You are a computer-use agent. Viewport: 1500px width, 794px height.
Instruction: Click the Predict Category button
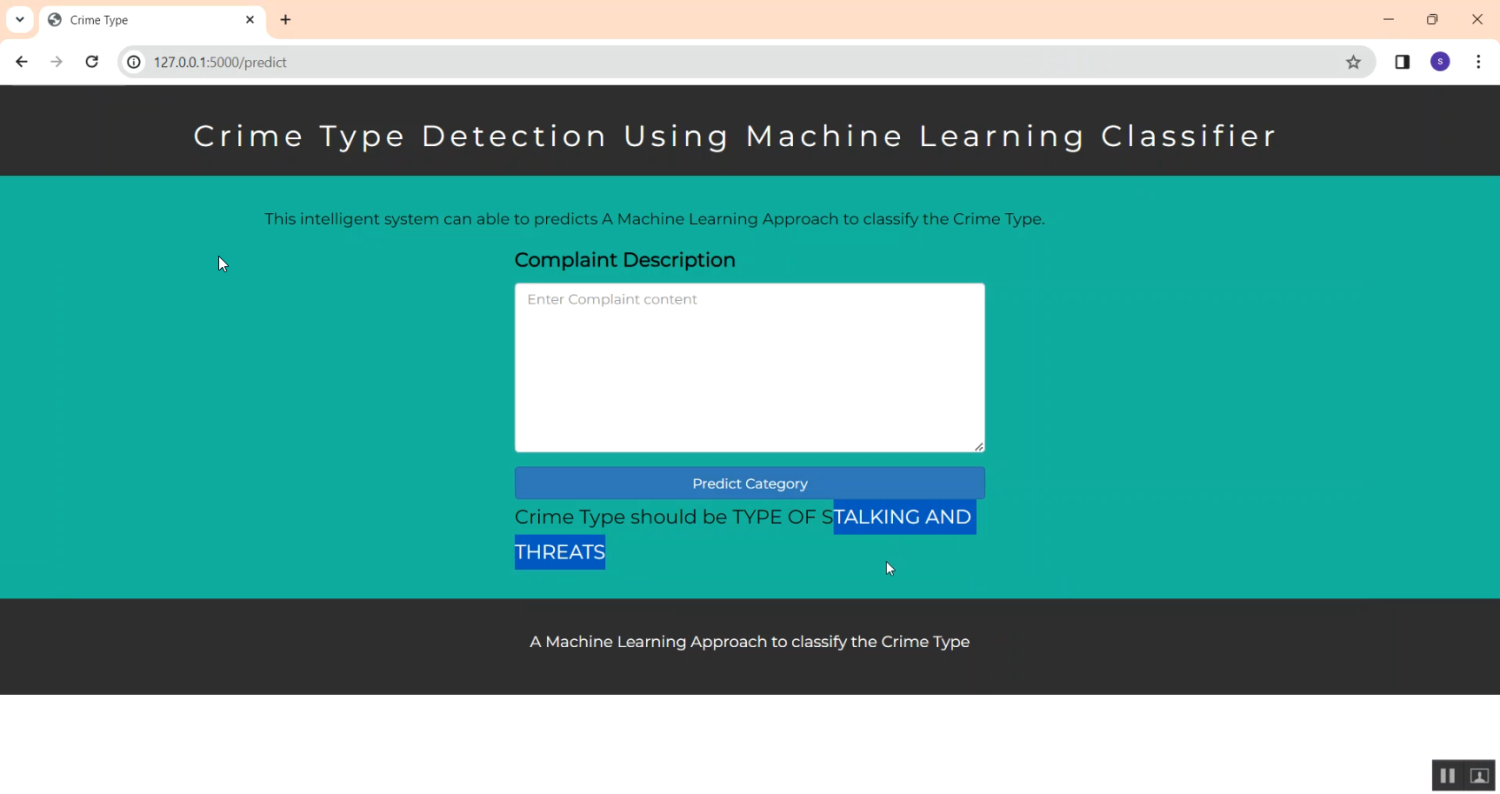coord(749,483)
